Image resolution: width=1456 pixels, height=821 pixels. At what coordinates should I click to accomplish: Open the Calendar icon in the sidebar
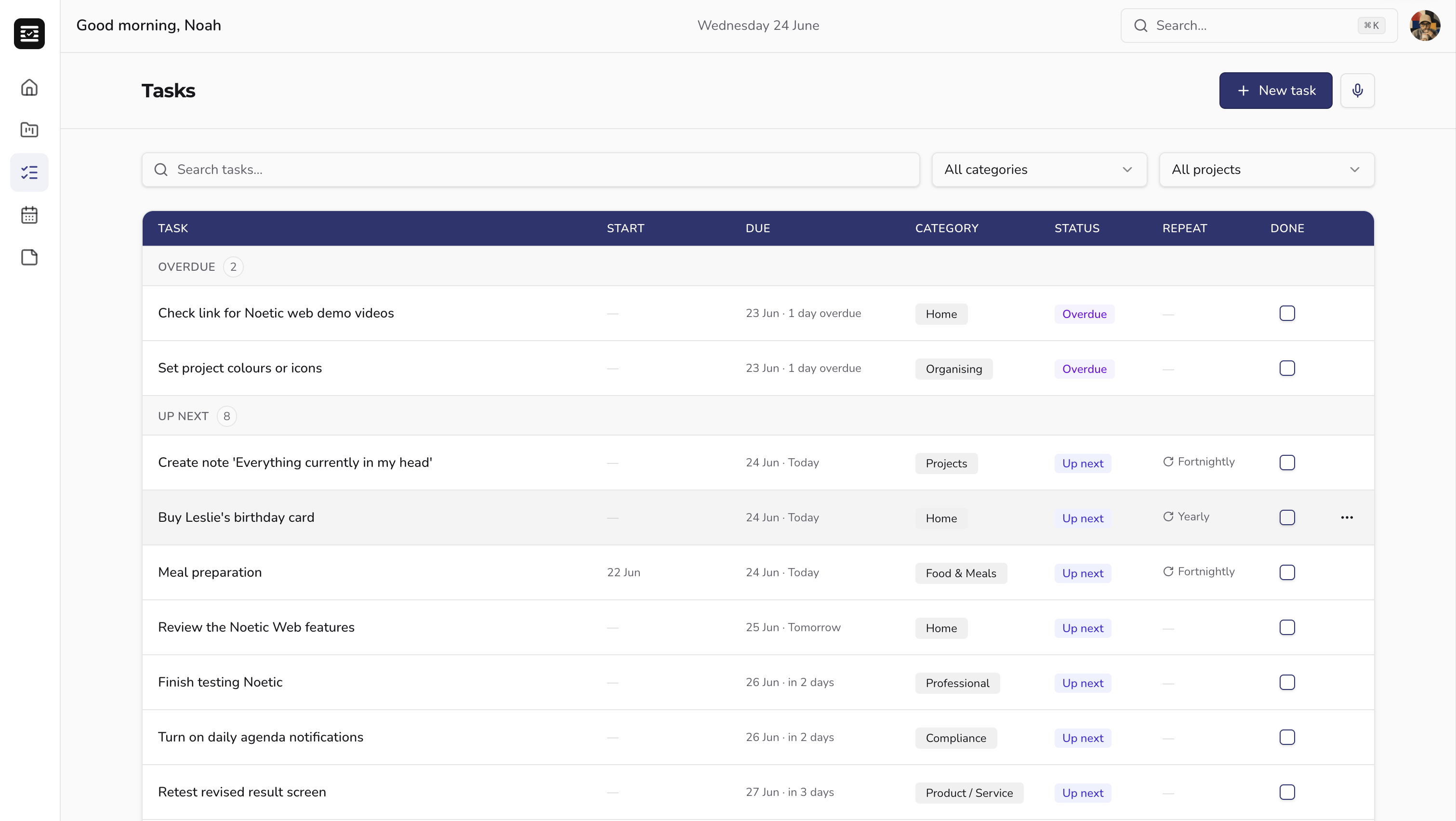(x=29, y=215)
